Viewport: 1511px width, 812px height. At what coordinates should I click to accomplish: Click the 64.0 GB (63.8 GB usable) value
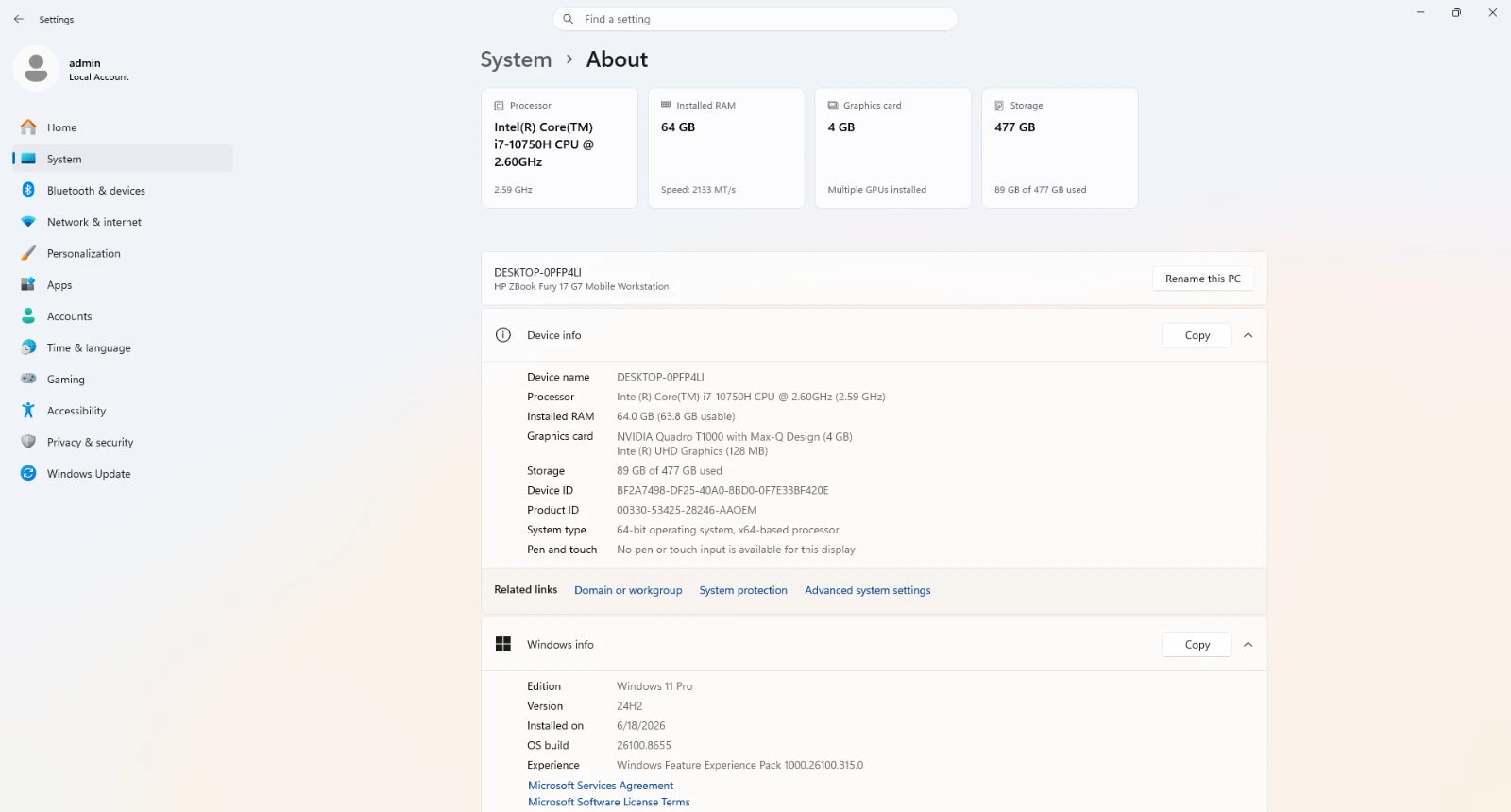[x=676, y=416]
